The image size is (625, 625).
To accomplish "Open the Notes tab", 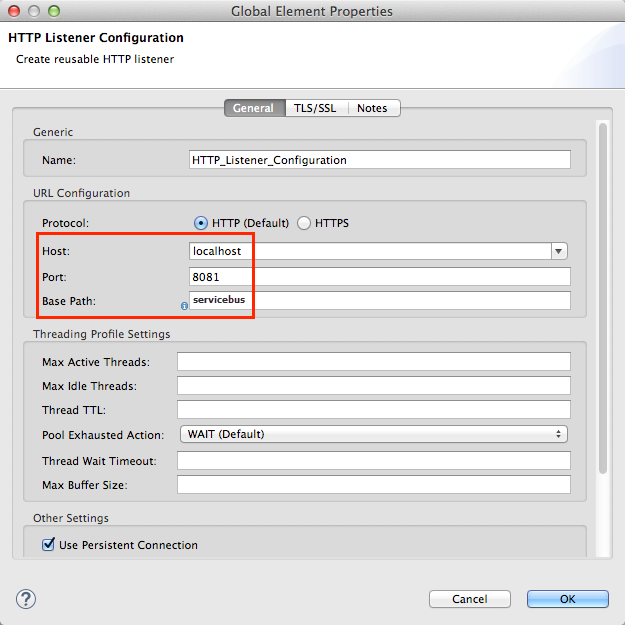I will coord(372,108).
